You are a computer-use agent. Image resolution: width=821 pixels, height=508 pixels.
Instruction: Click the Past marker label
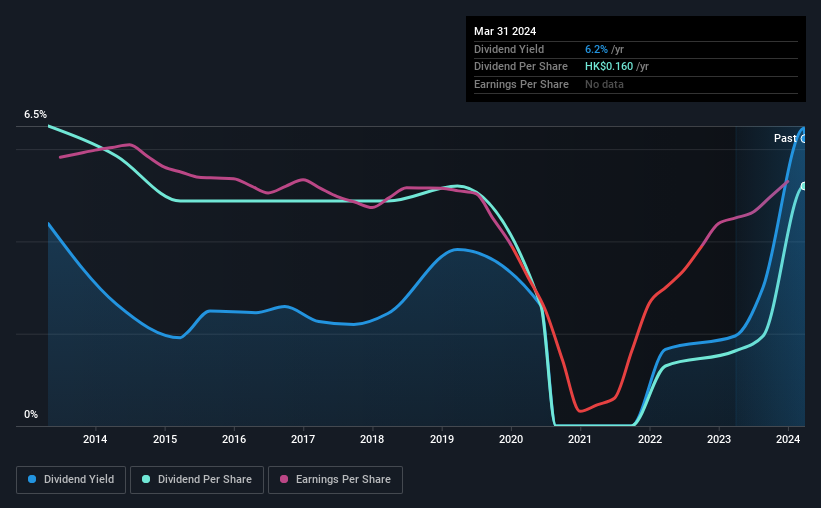tap(785, 138)
